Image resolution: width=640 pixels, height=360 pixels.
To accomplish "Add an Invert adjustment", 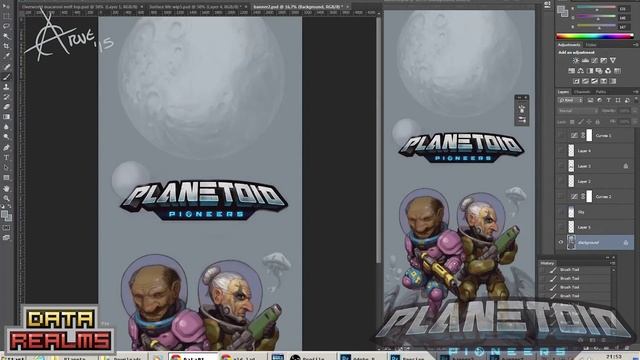I will click(x=576, y=81).
